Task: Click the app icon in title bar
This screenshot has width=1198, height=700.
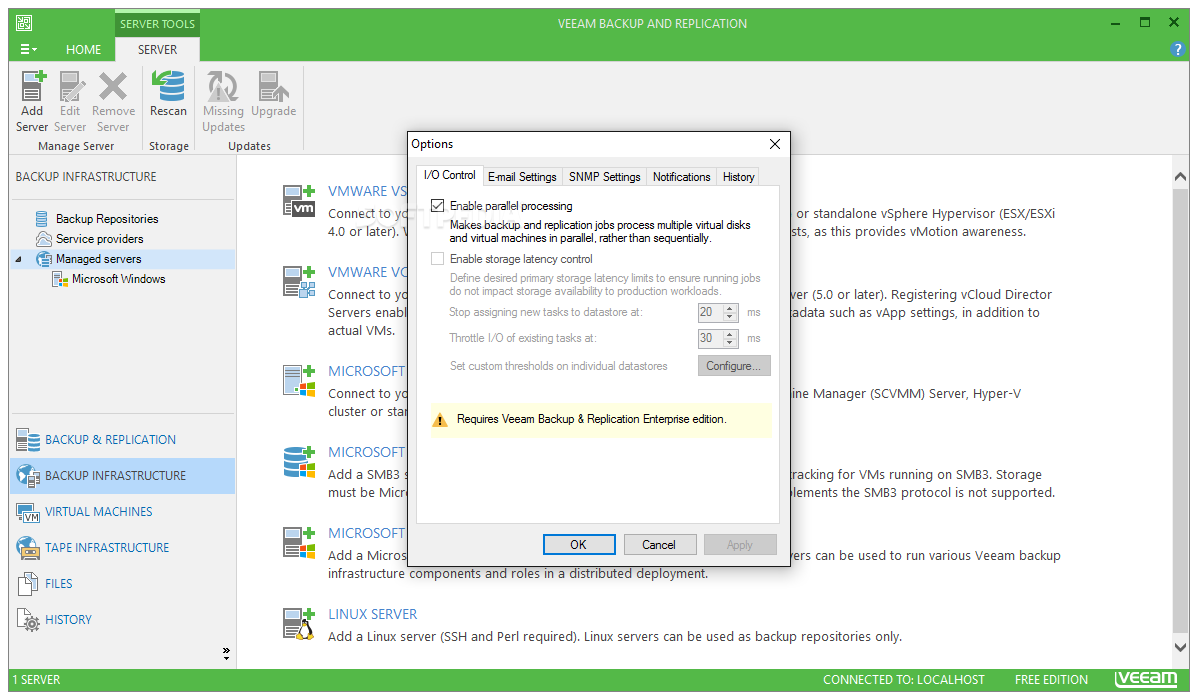Action: pos(24,24)
